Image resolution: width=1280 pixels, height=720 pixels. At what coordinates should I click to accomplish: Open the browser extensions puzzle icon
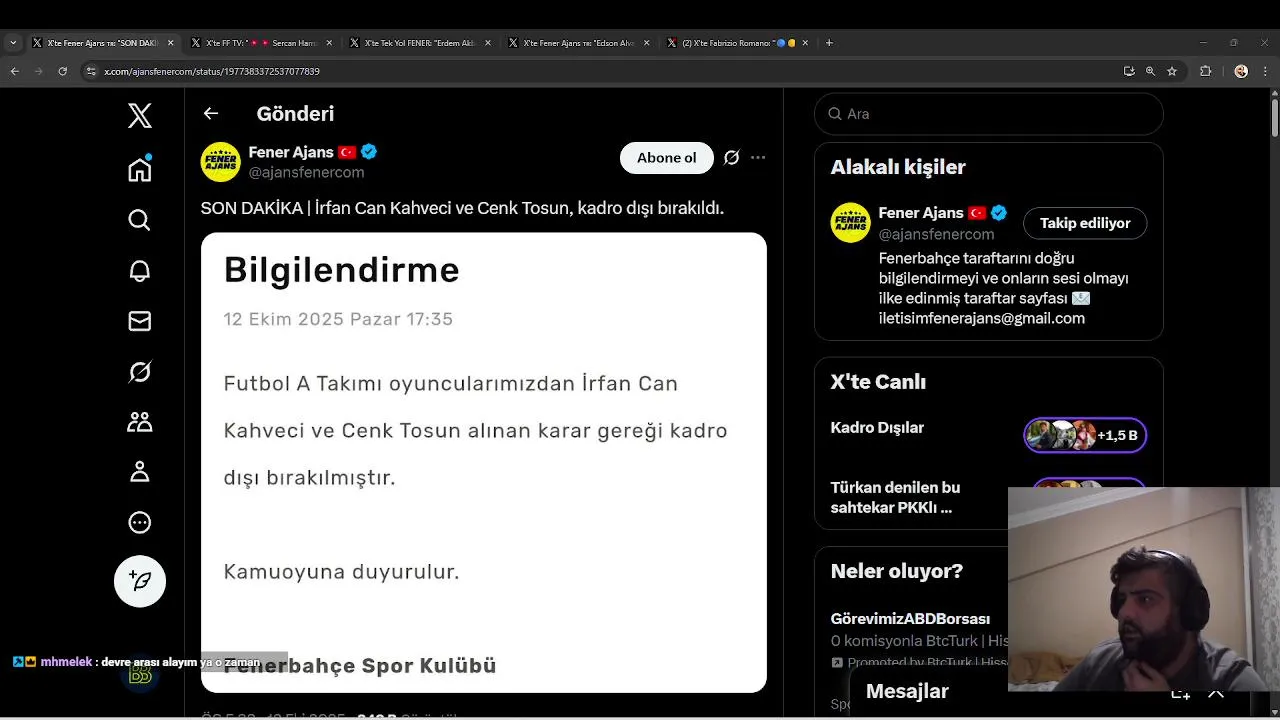point(1205,71)
